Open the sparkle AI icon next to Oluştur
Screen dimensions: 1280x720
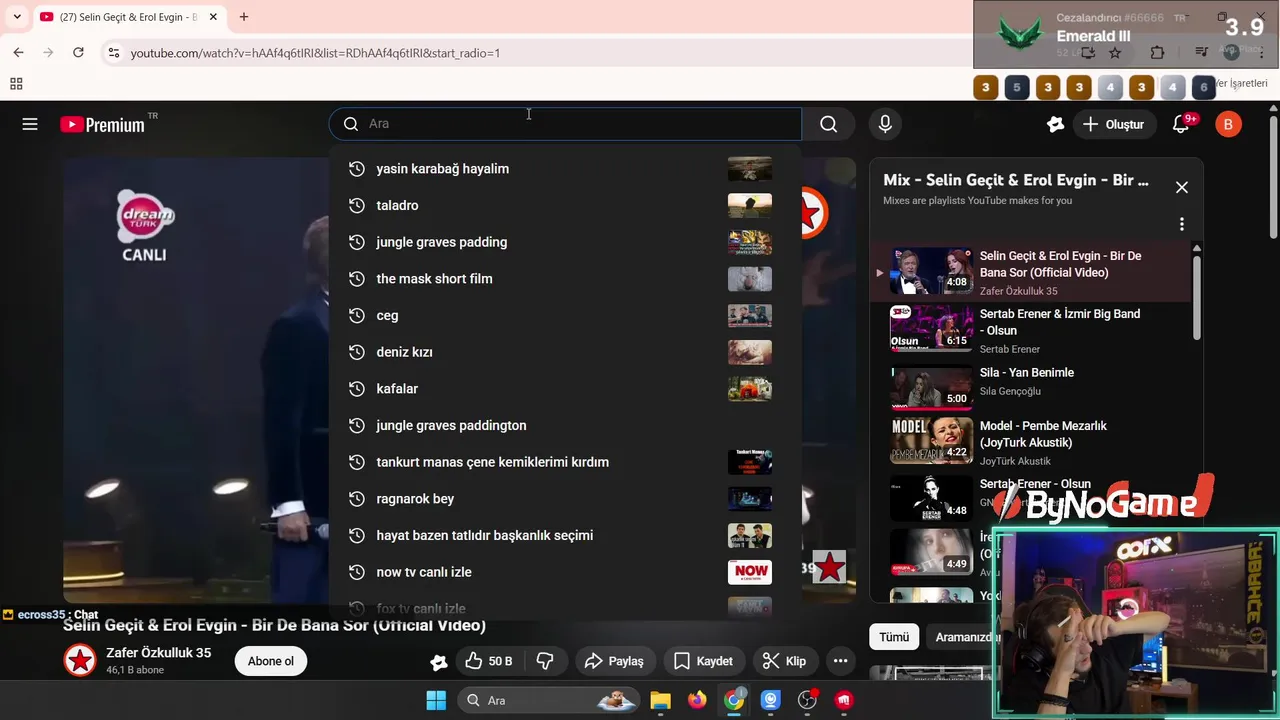pos(1055,124)
